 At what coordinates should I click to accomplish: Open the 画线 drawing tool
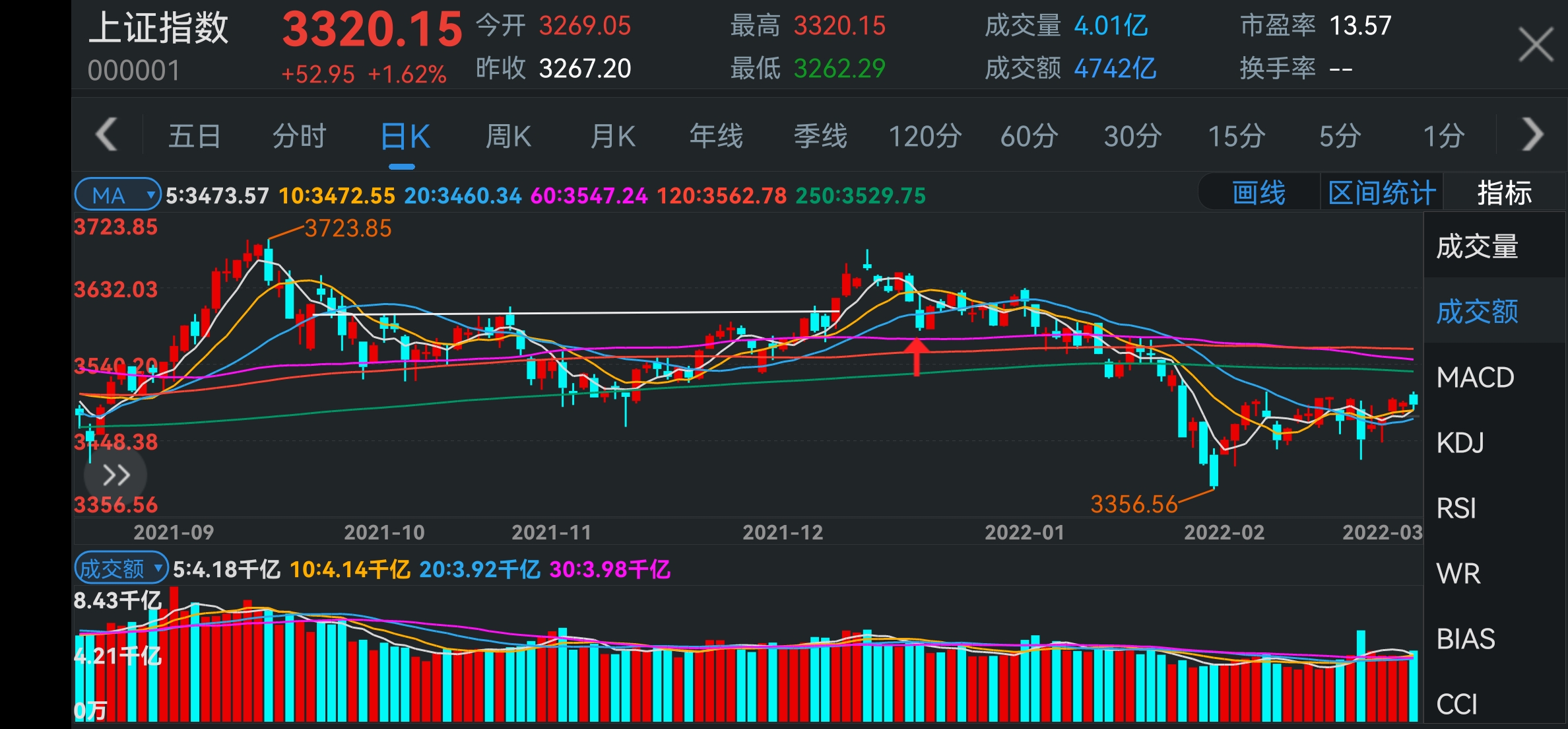[x=1258, y=193]
